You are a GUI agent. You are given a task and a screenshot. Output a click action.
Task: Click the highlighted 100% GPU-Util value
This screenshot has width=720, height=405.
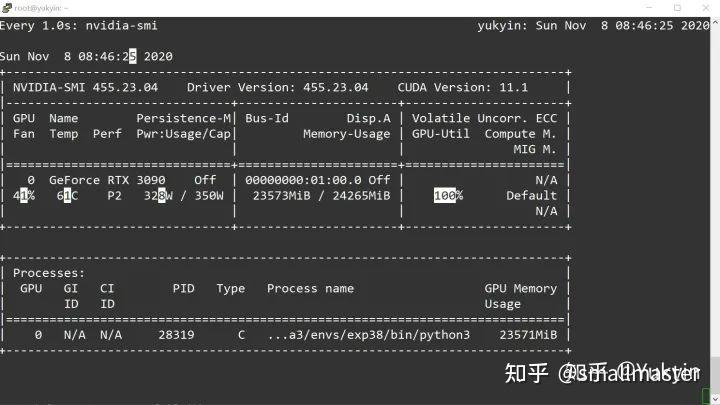tap(448, 196)
